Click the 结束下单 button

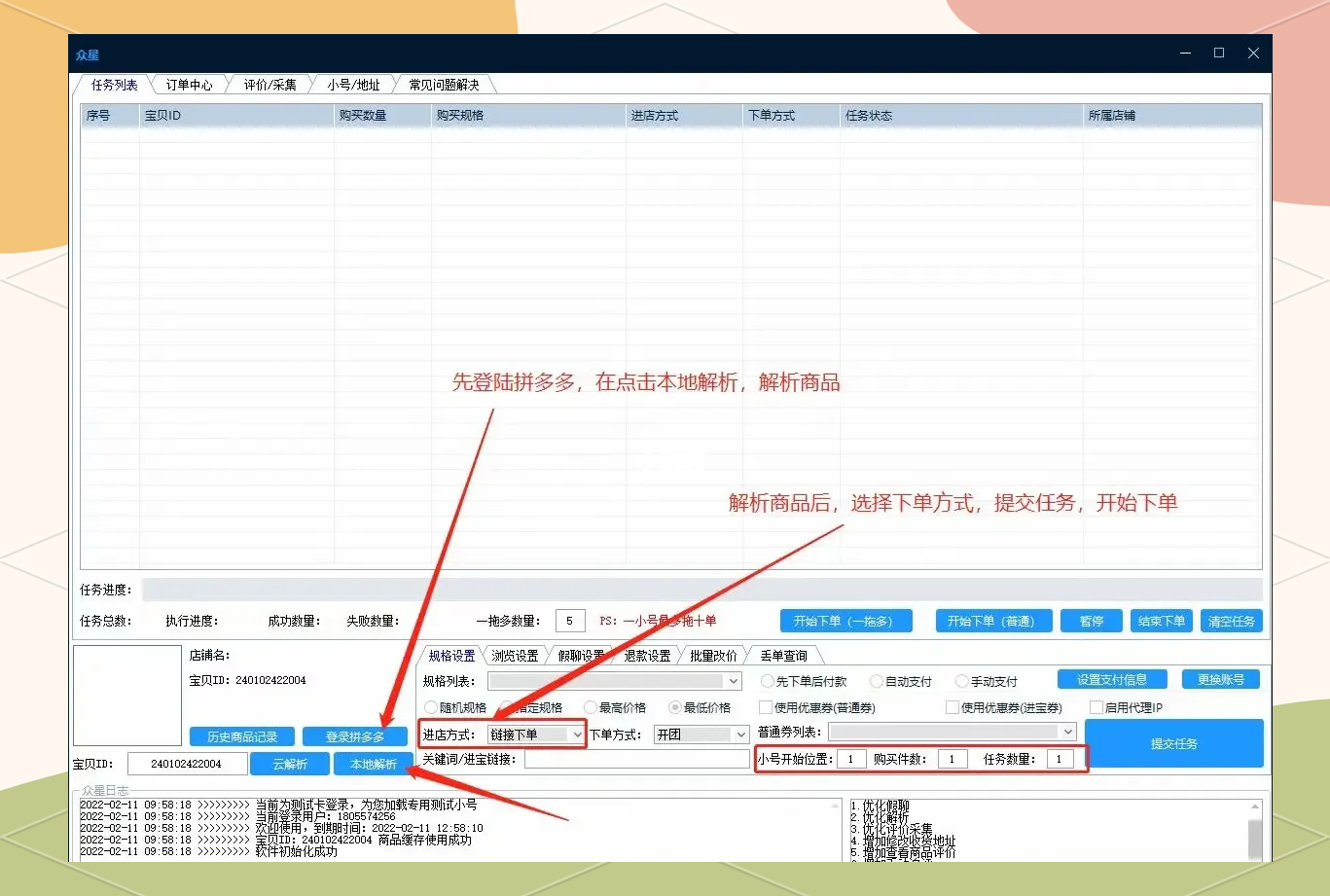[x=1162, y=621]
